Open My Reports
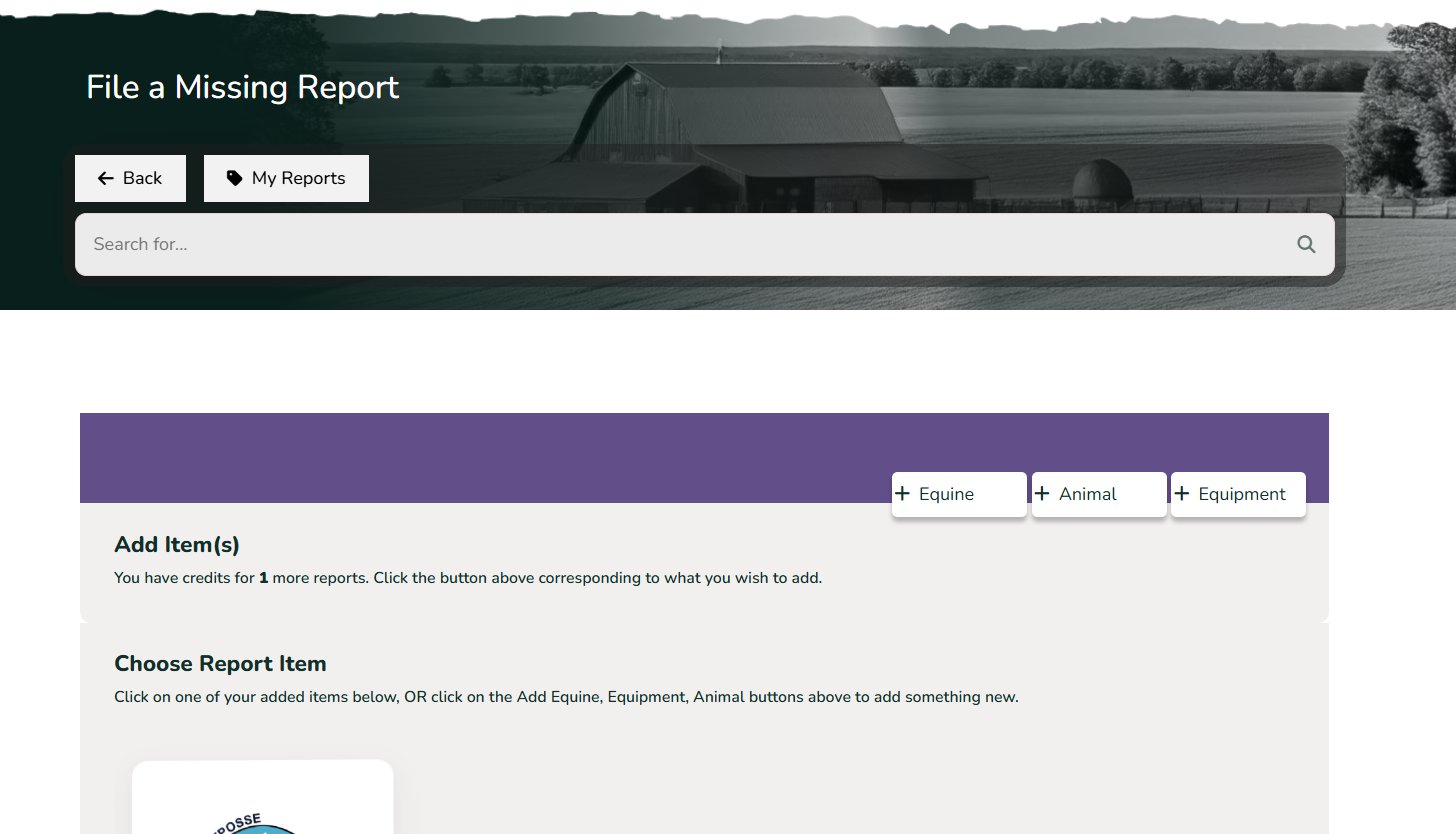The image size is (1456, 834). point(286,178)
